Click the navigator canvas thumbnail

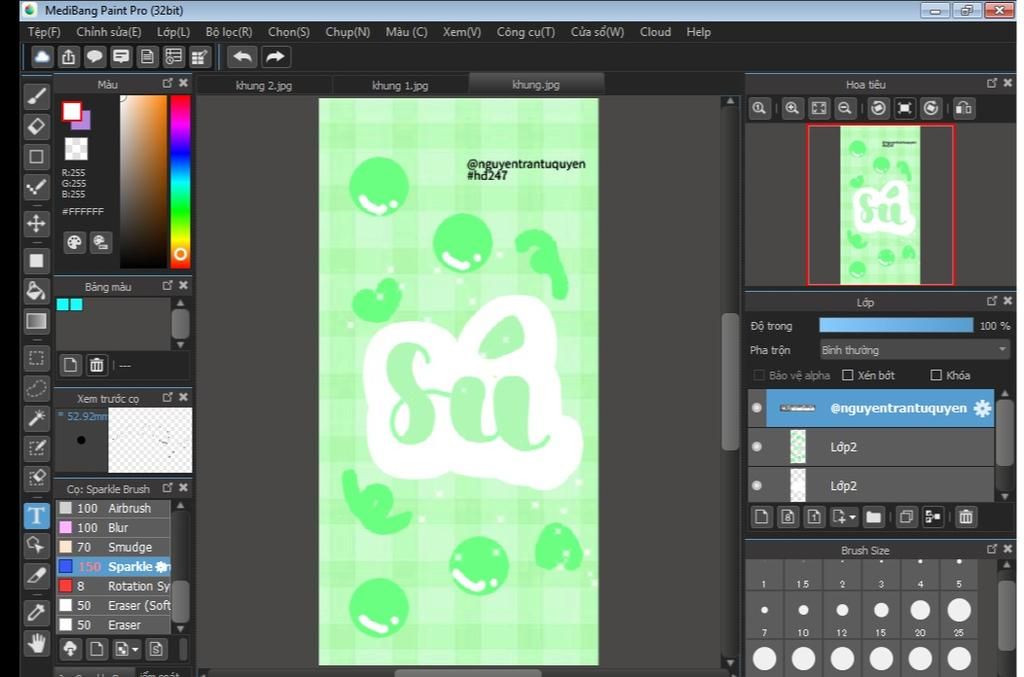(x=880, y=205)
